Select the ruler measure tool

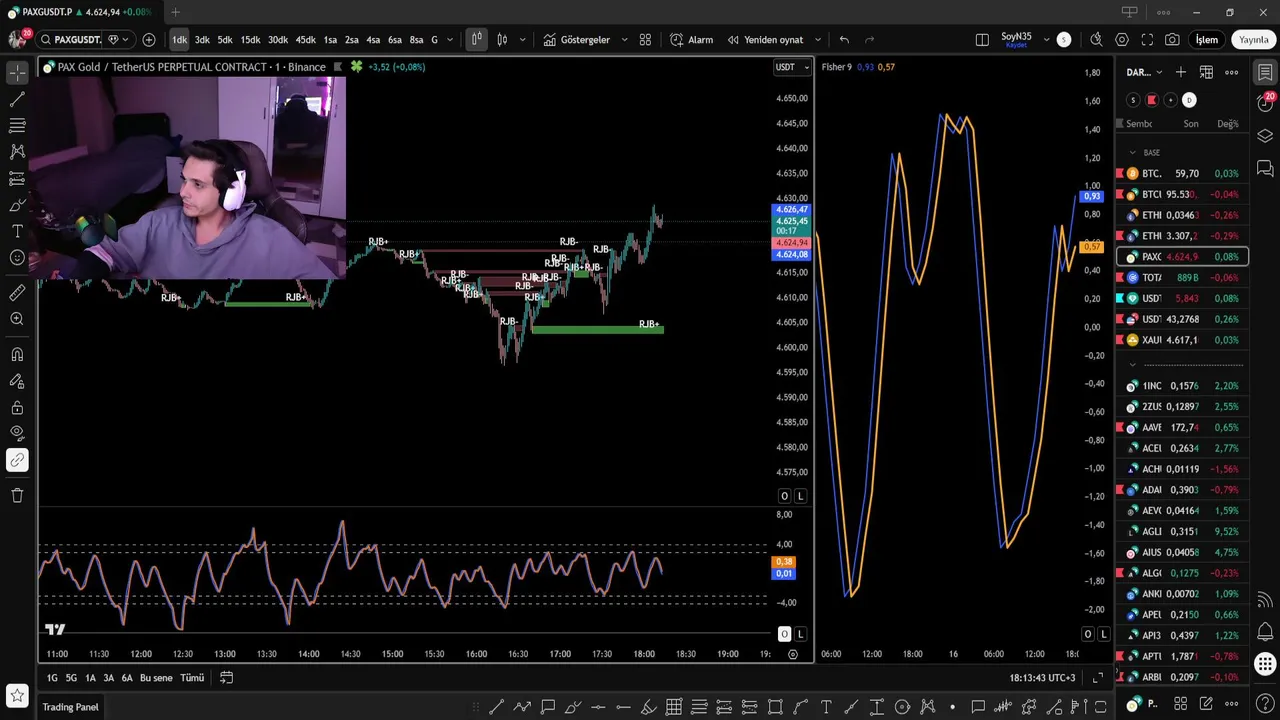click(x=17, y=292)
